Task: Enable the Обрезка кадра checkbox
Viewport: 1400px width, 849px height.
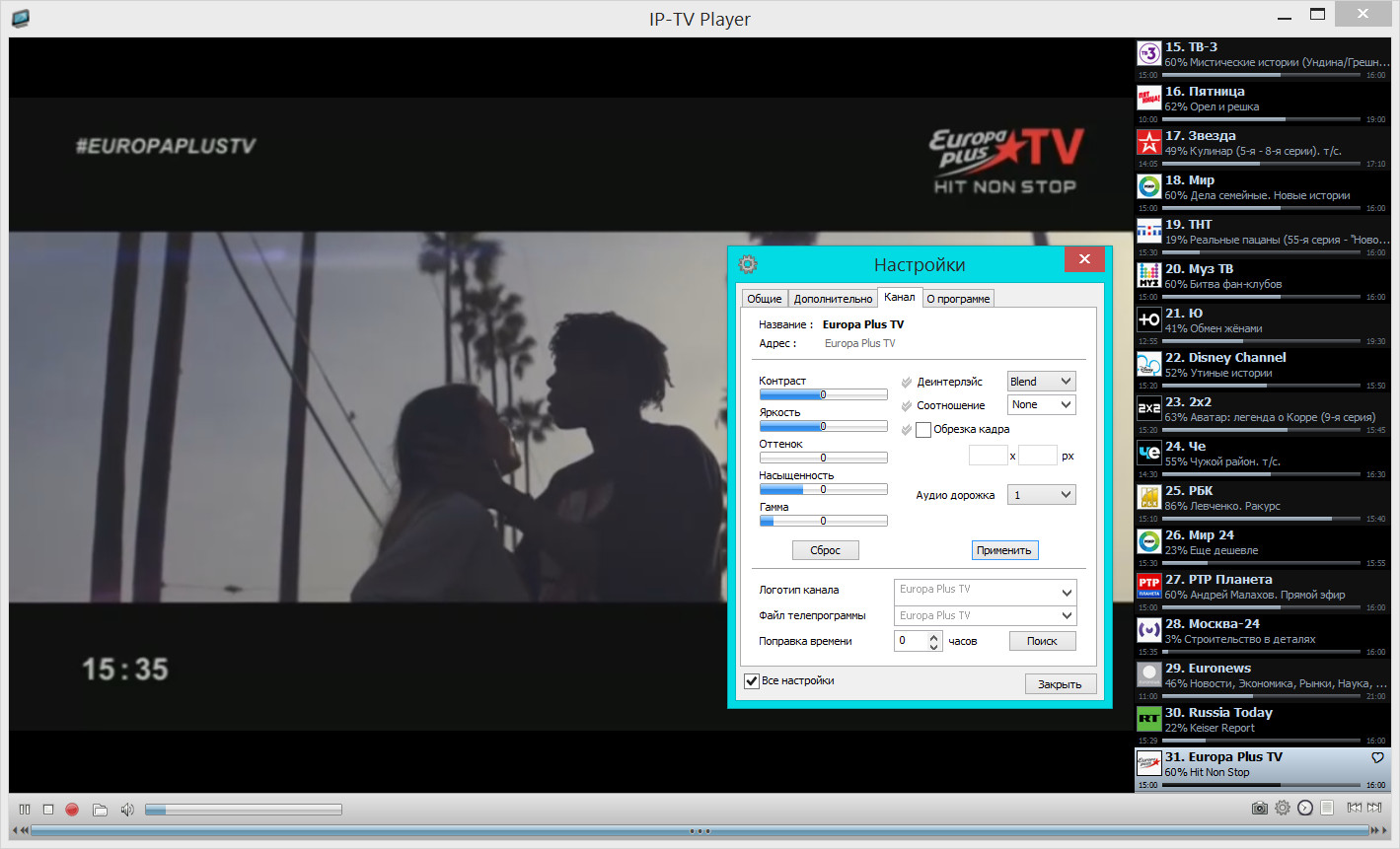Action: (923, 429)
